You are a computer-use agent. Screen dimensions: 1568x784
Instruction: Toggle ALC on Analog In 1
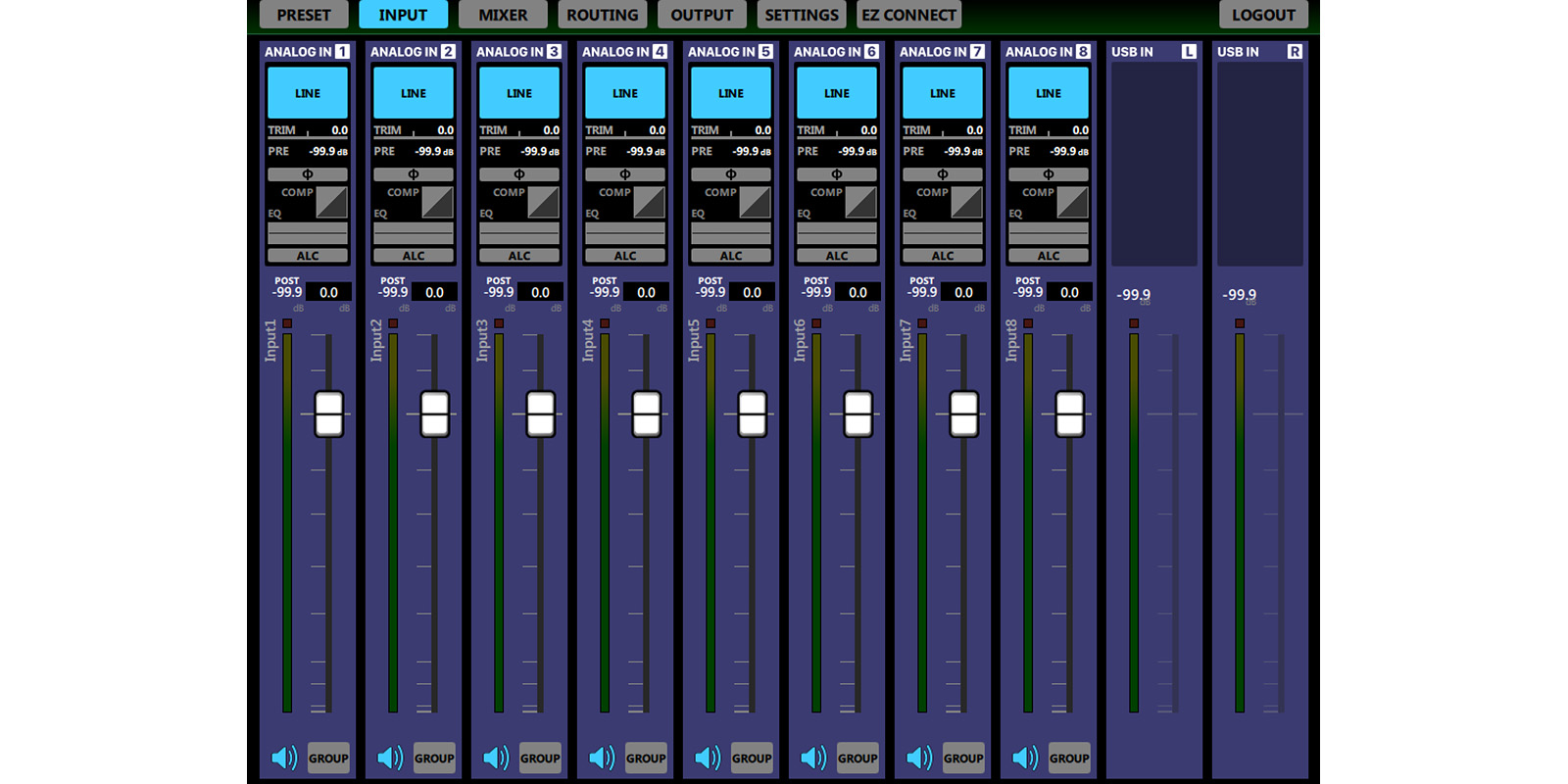(x=308, y=256)
